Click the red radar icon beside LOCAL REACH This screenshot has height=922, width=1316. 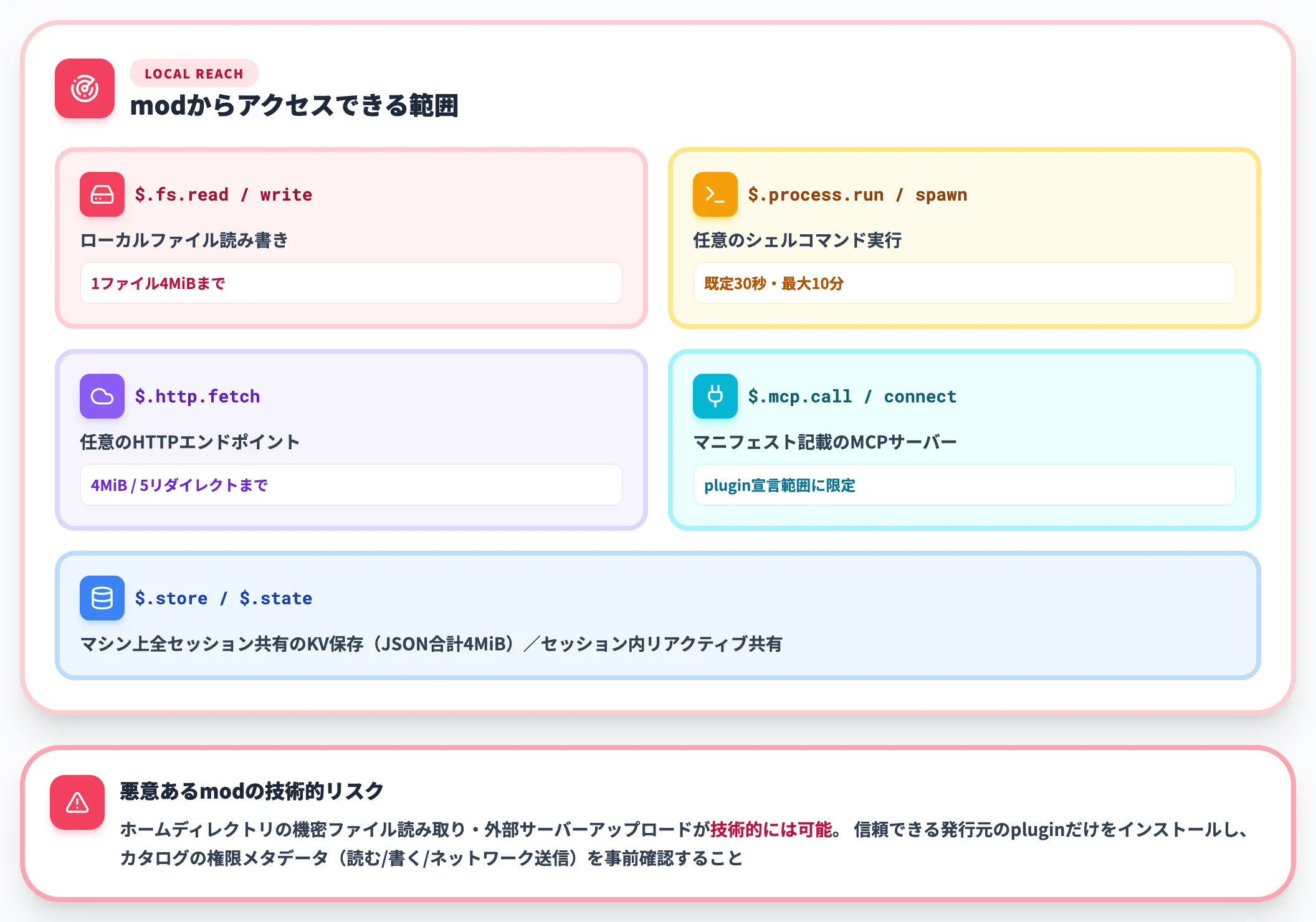click(85, 88)
